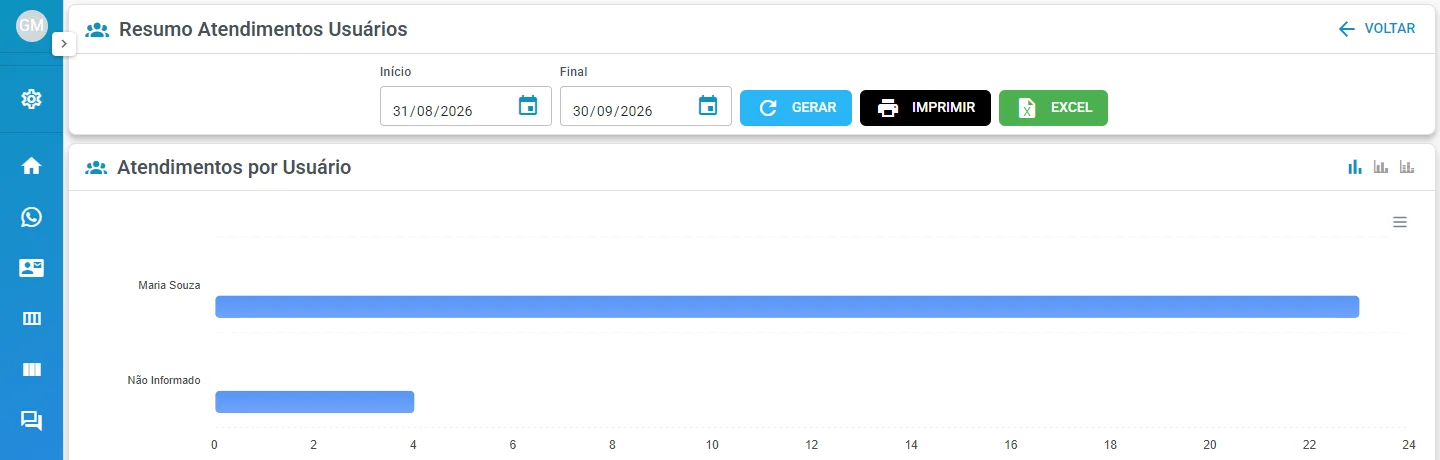Image resolution: width=1440 pixels, height=460 pixels.
Task: Select the second gray chart type icon
Action: (1381, 167)
